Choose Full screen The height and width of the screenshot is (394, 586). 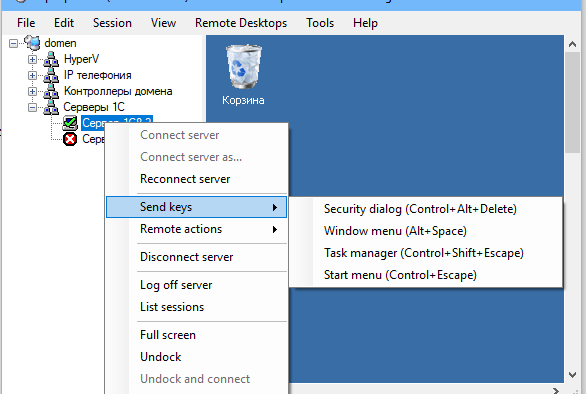(x=197, y=335)
